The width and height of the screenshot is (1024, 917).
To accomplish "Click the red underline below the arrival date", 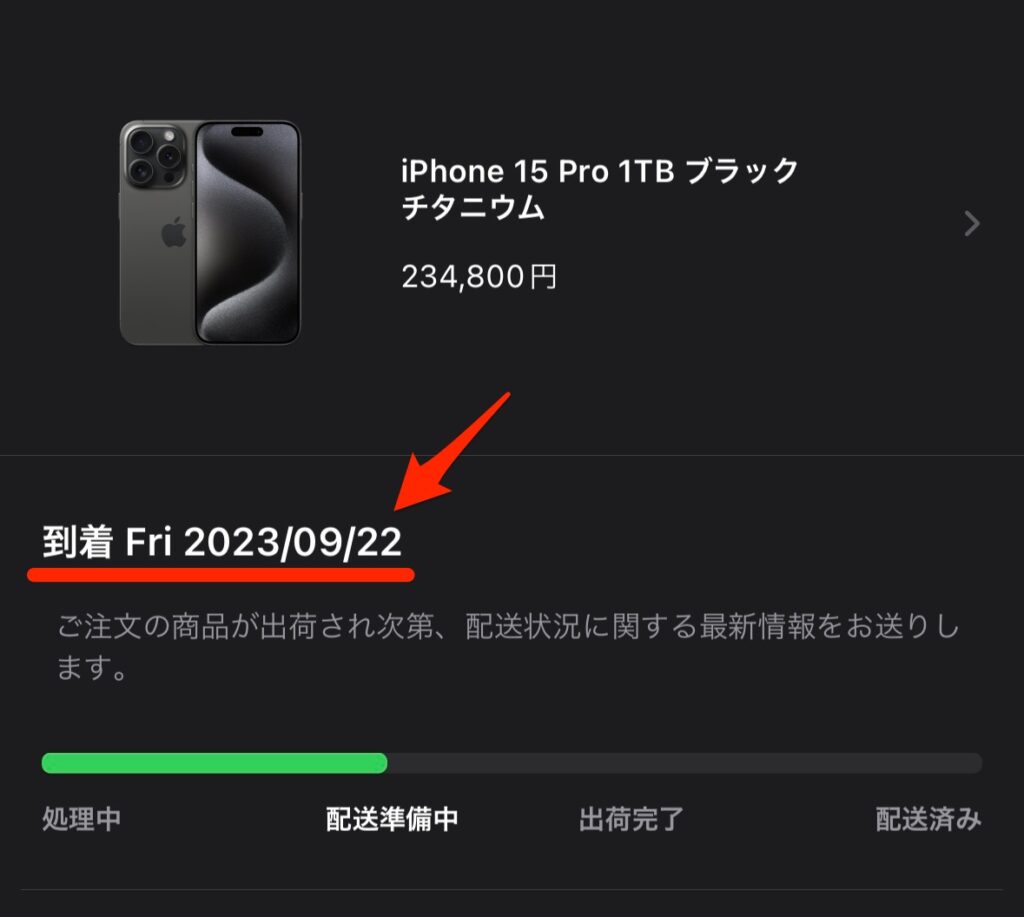I will click(x=221, y=574).
